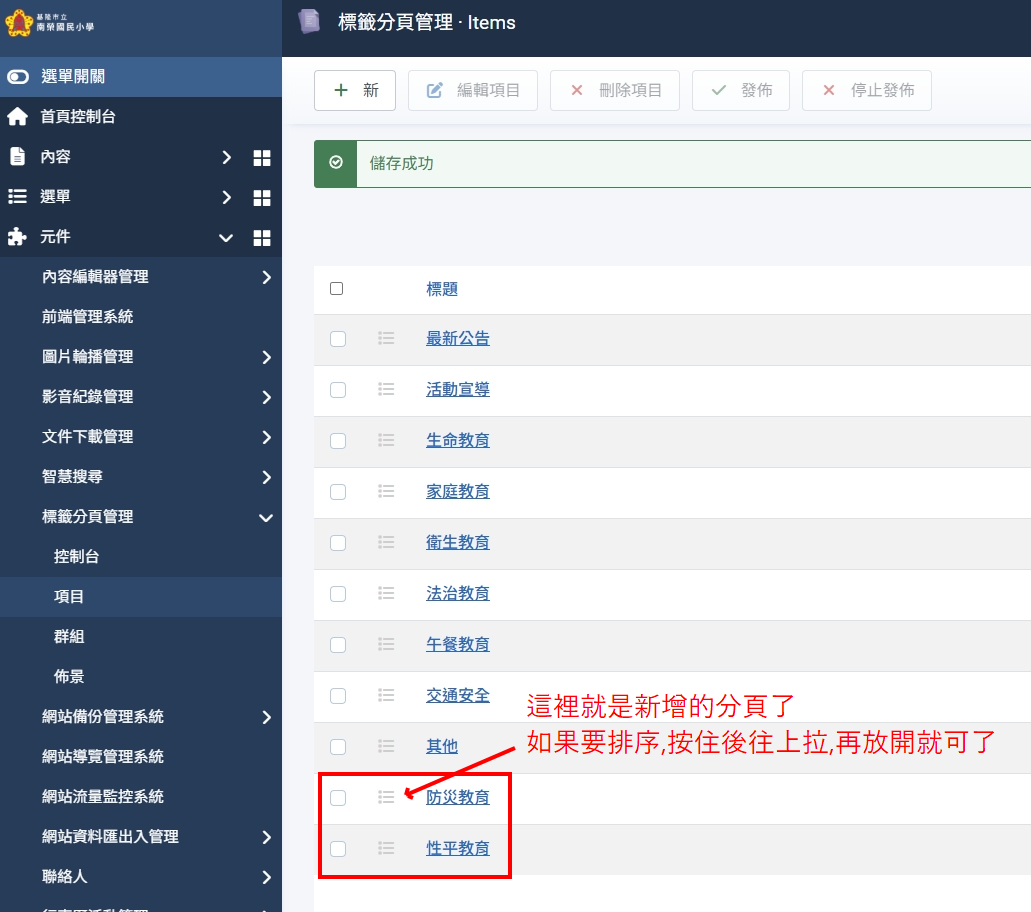Viewport: 1031px width, 912px height.
Task: Collapse the 標籤分頁管理 section
Action: click(x=266, y=518)
